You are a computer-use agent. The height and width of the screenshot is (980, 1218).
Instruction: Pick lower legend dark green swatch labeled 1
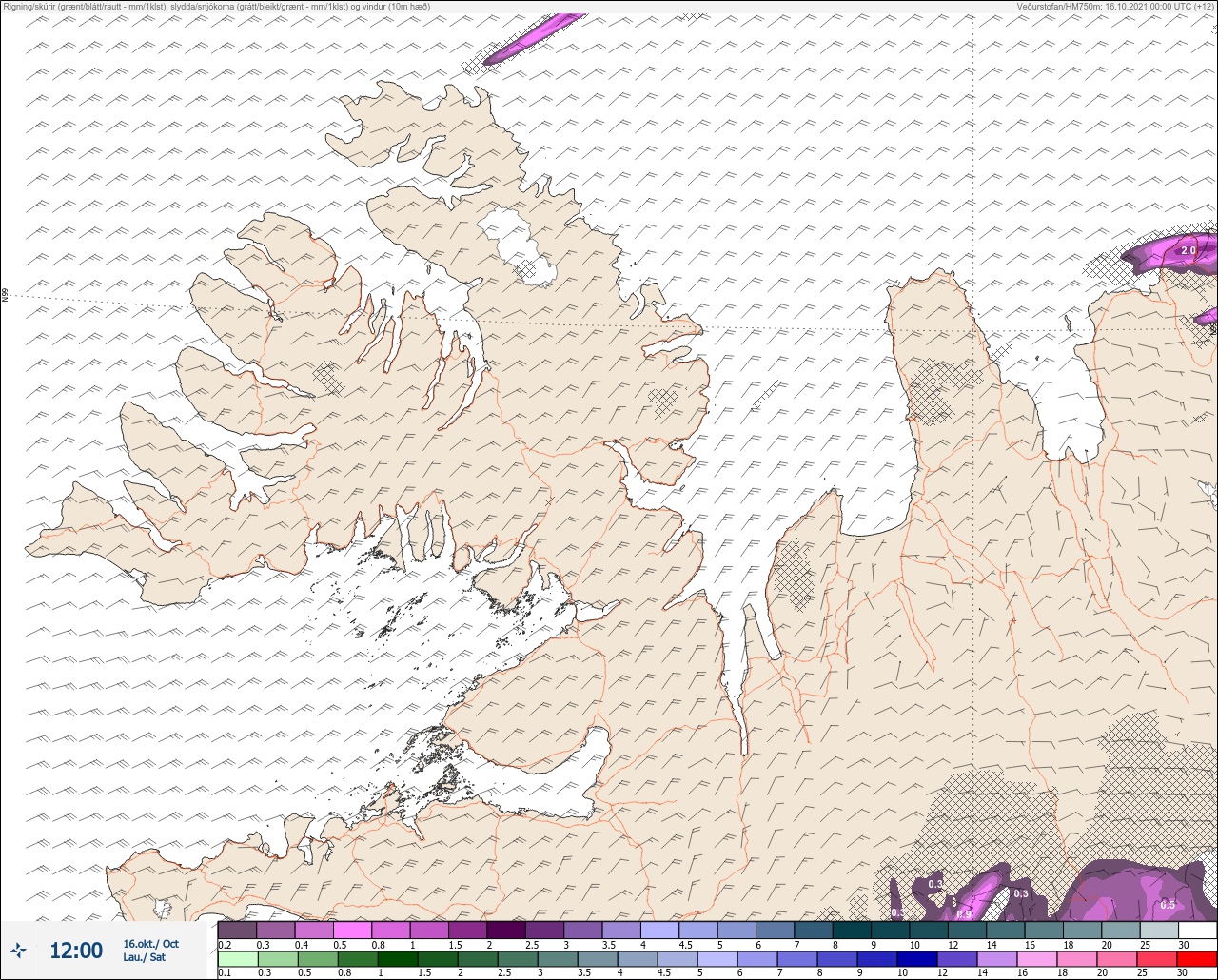pos(397,959)
